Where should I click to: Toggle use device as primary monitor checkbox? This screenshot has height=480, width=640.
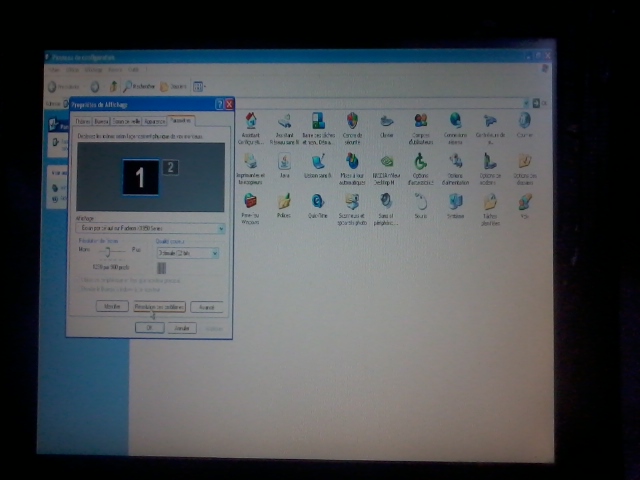click(x=80, y=280)
